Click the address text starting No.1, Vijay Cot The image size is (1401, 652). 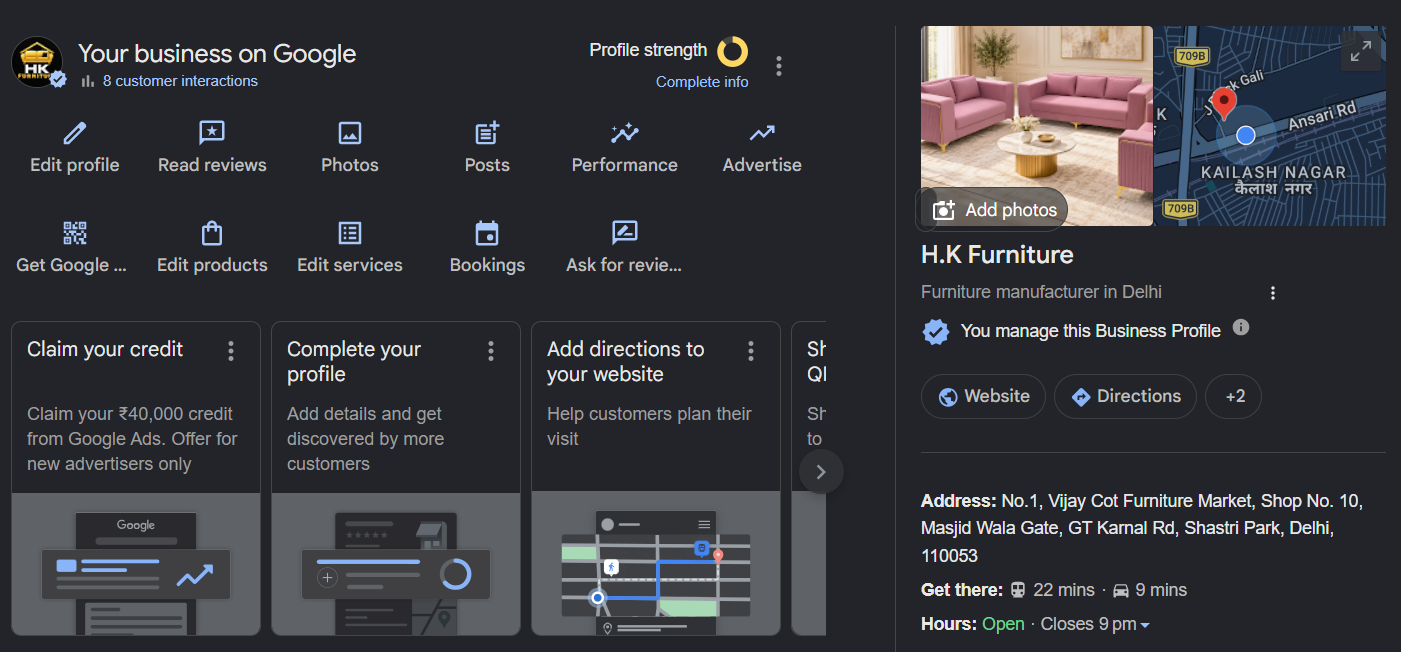[x=1141, y=528]
